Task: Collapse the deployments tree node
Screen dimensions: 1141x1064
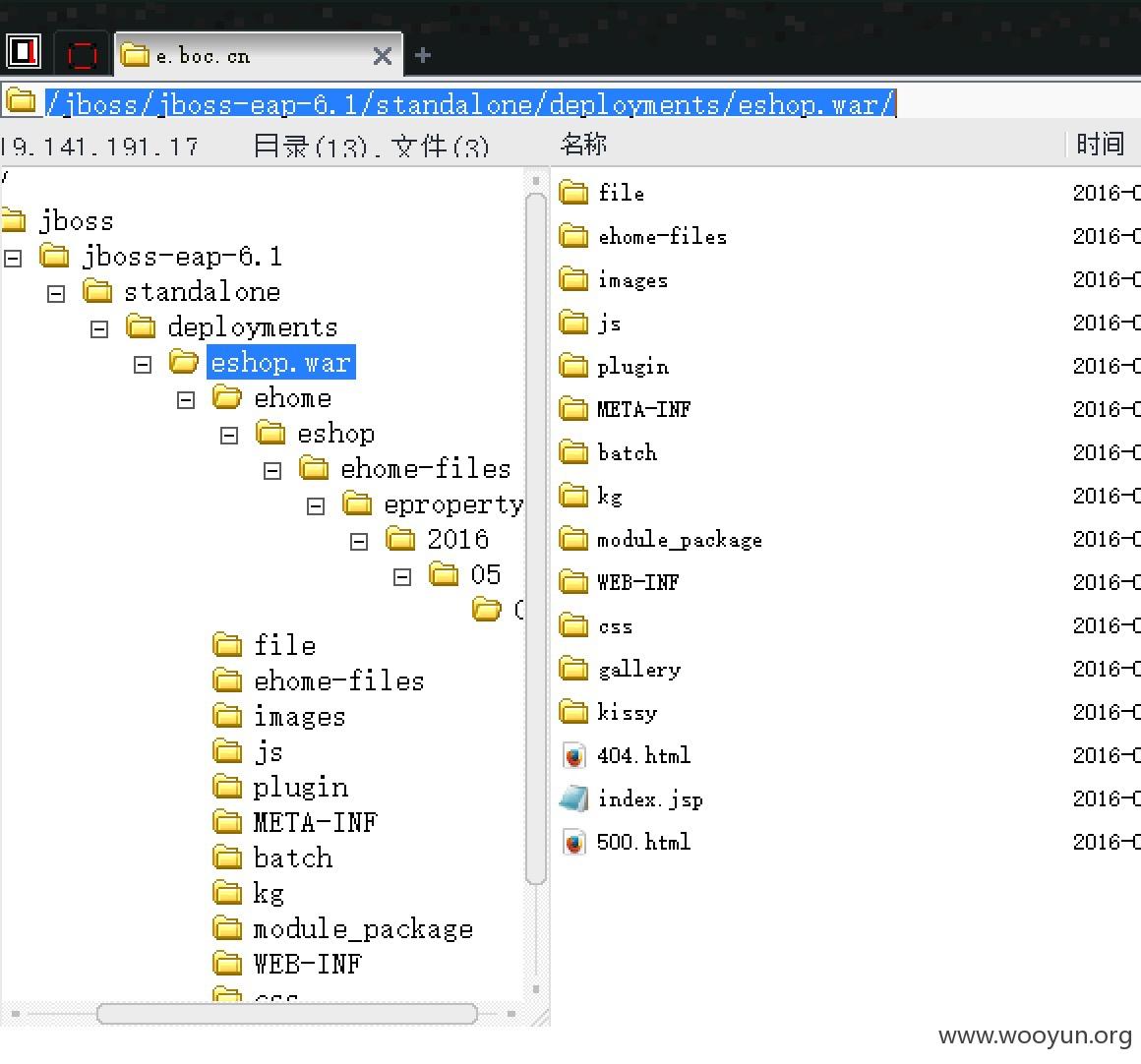Action: click(99, 329)
